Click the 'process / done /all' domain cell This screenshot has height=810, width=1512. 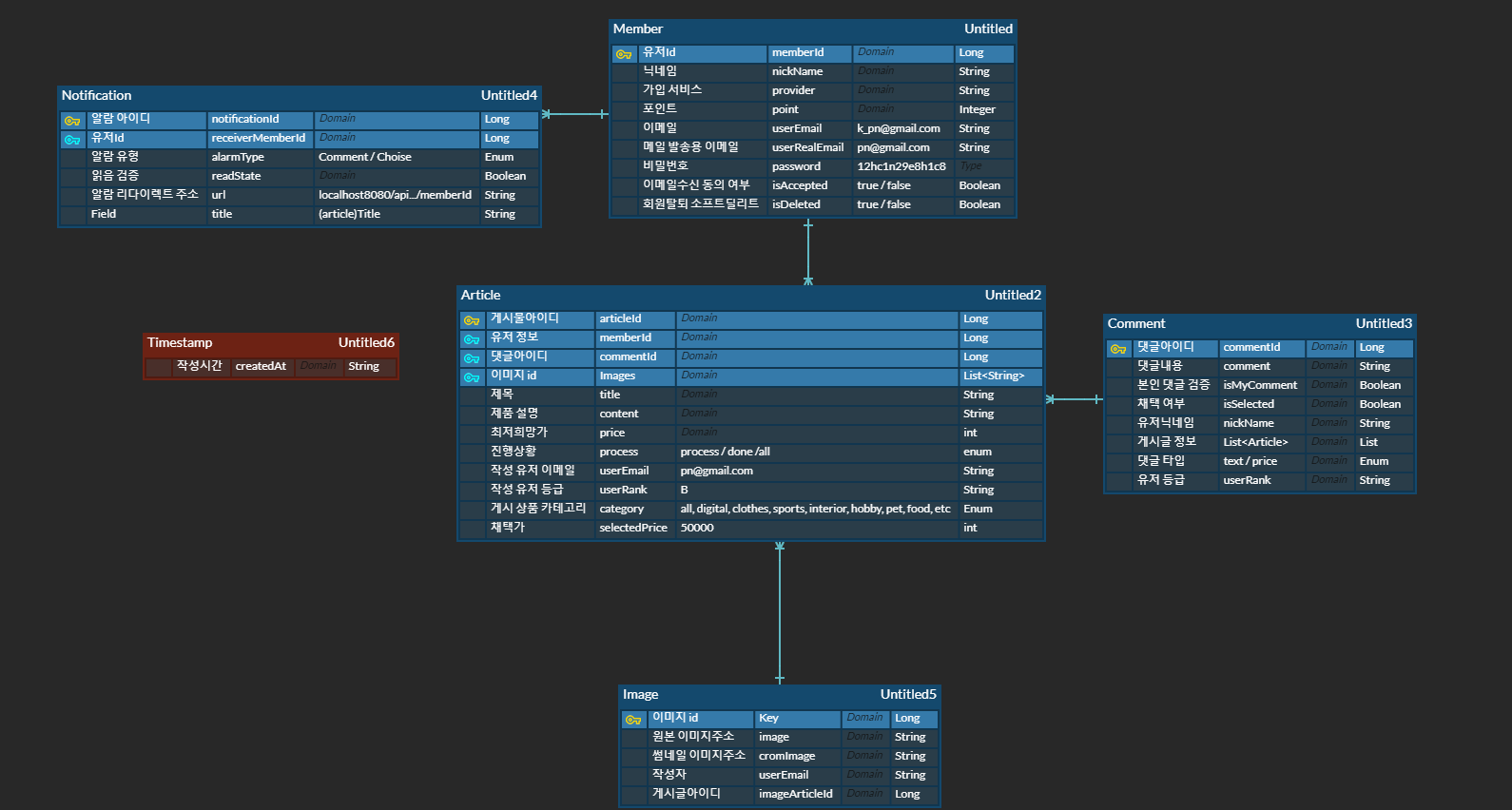818,452
